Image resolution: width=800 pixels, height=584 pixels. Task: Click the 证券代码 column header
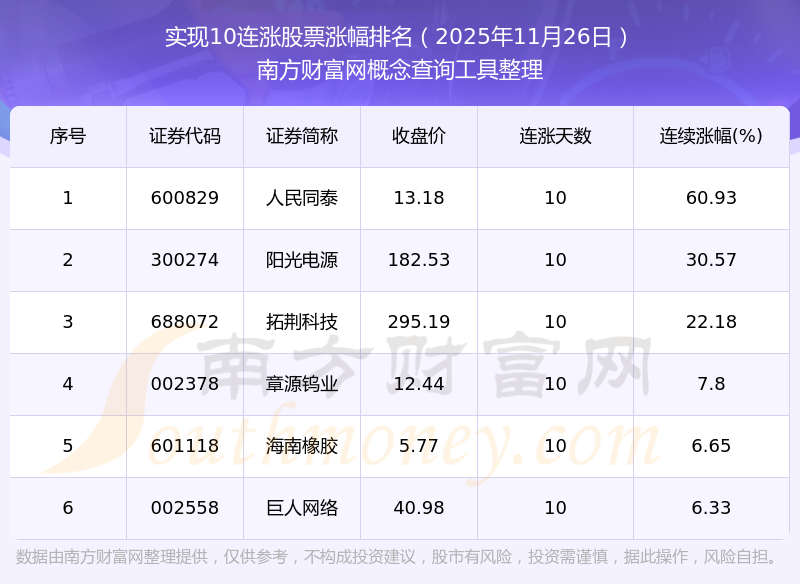point(185,136)
